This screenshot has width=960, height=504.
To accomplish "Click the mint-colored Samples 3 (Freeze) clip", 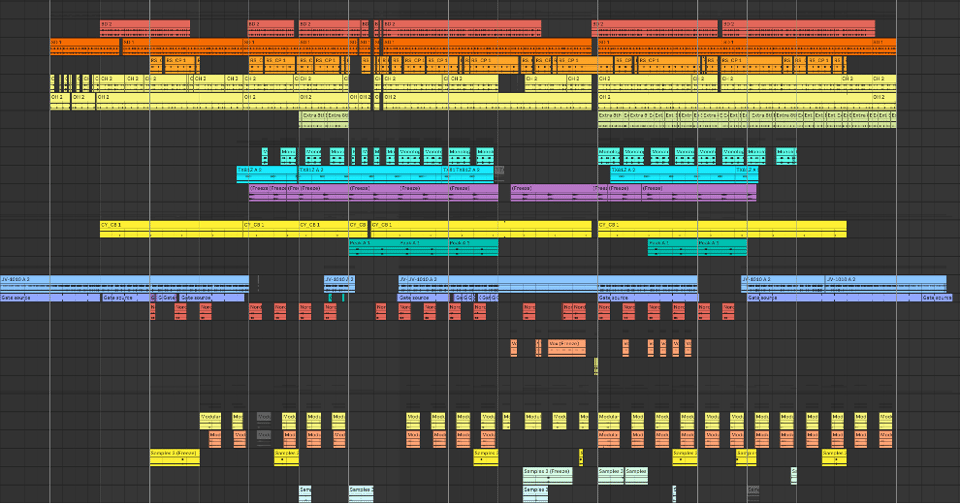I will (x=548, y=472).
